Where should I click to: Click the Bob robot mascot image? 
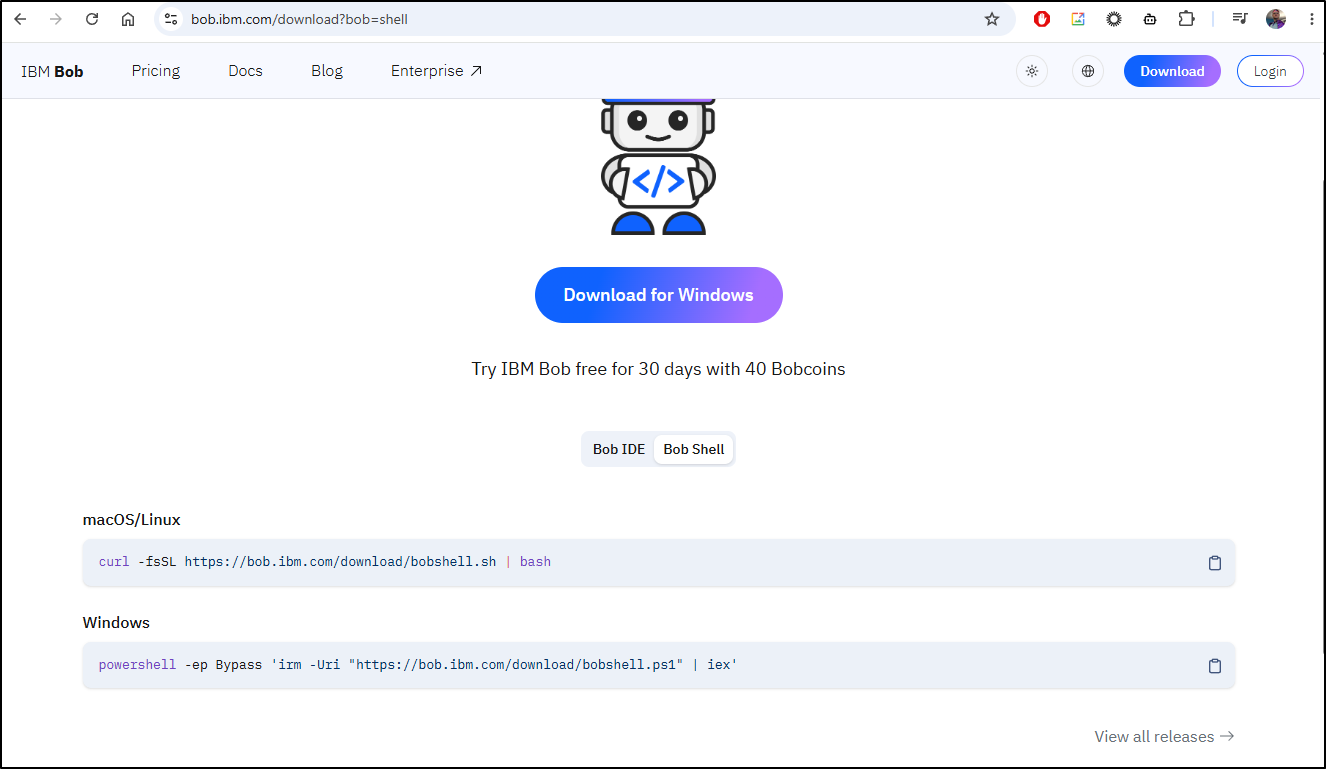pyautogui.click(x=658, y=167)
